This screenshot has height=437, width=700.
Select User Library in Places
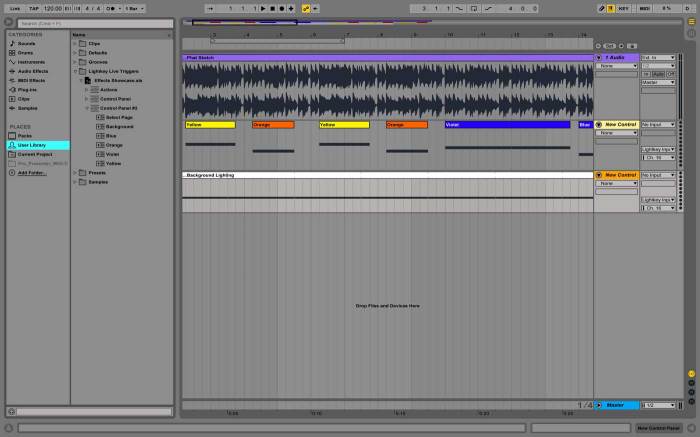32,145
